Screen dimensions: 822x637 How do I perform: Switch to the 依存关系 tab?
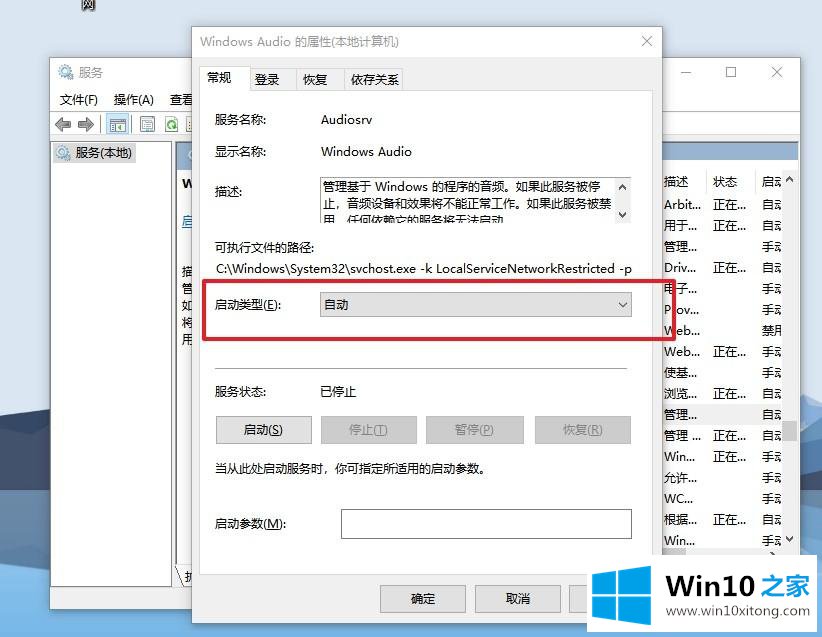[x=375, y=80]
